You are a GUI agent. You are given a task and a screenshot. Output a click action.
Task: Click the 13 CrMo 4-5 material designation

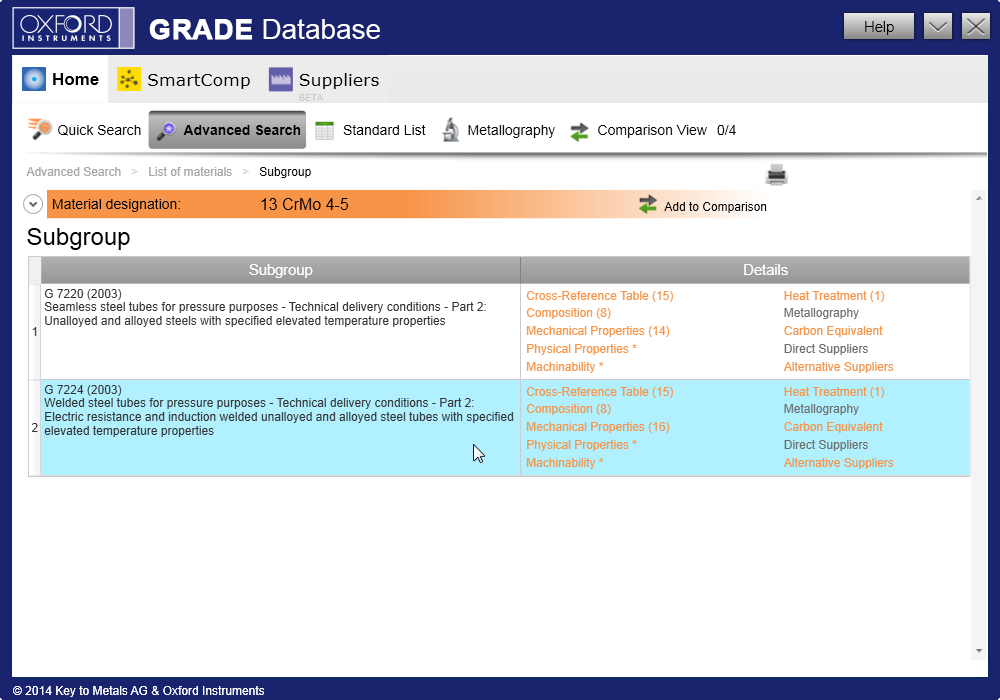pyautogui.click(x=304, y=205)
